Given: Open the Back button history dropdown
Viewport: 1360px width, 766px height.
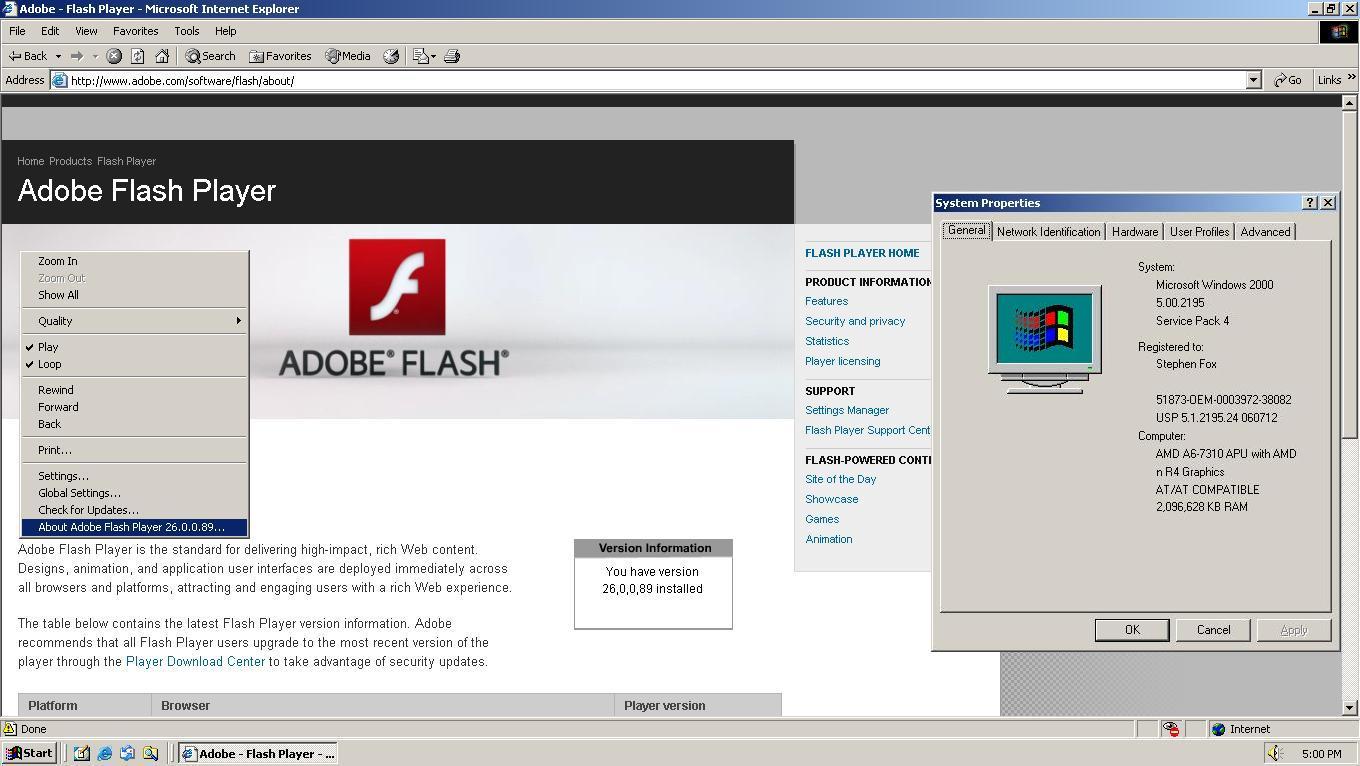Looking at the screenshot, I should (58, 56).
